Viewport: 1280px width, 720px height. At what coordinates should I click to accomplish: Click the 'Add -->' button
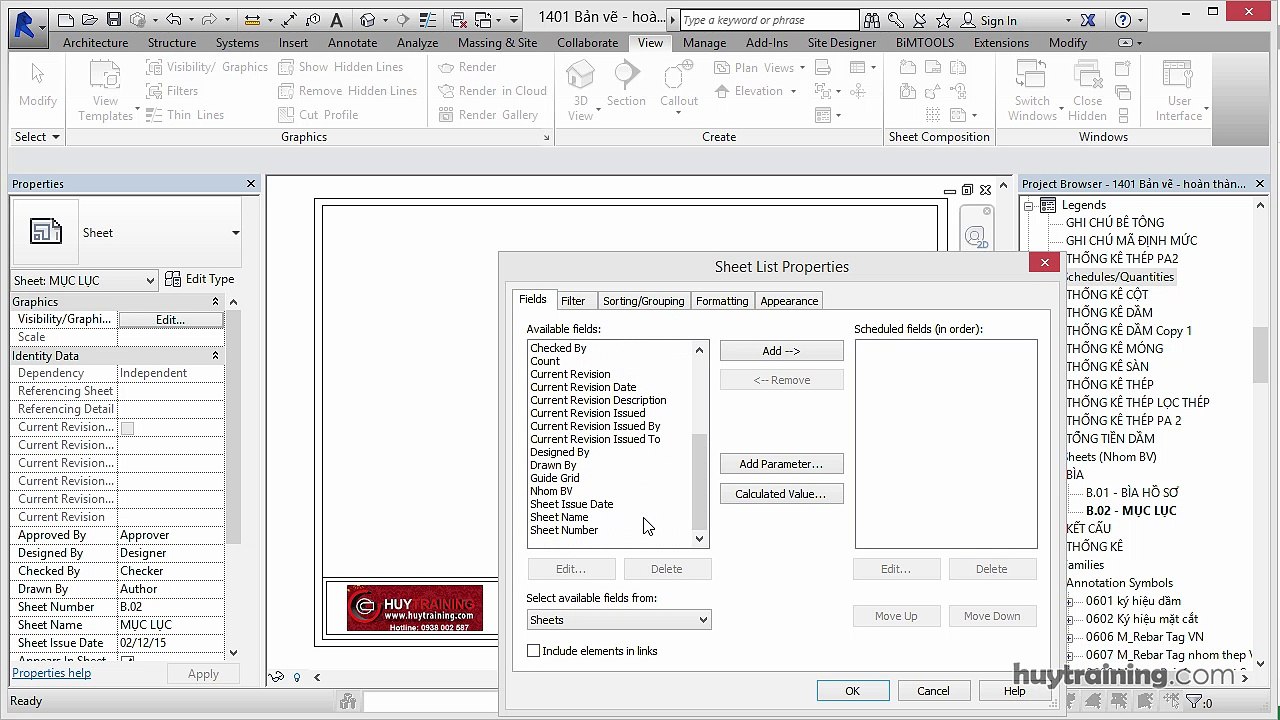click(x=782, y=351)
